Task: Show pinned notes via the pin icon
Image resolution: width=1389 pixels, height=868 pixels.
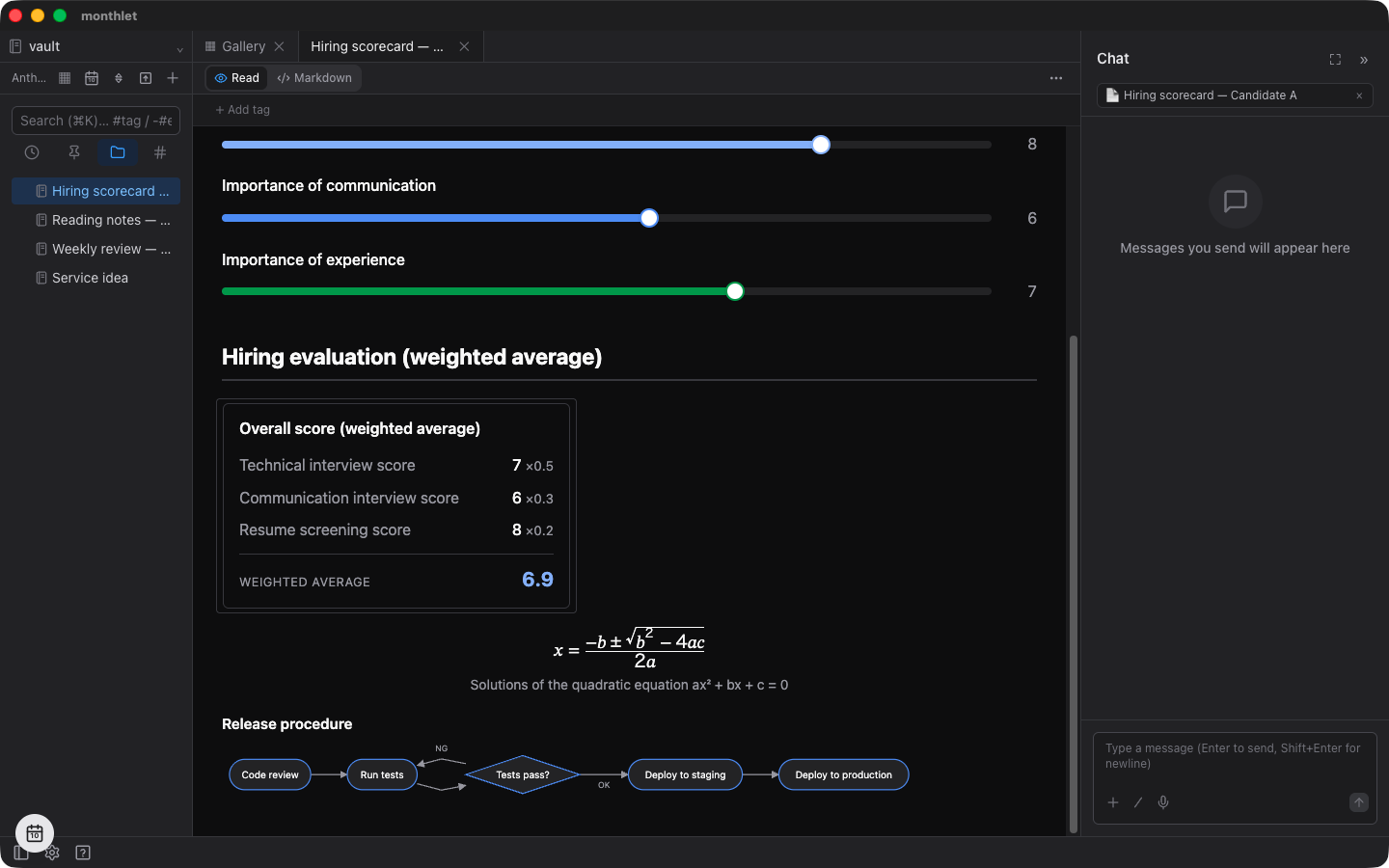Action: 74,152
